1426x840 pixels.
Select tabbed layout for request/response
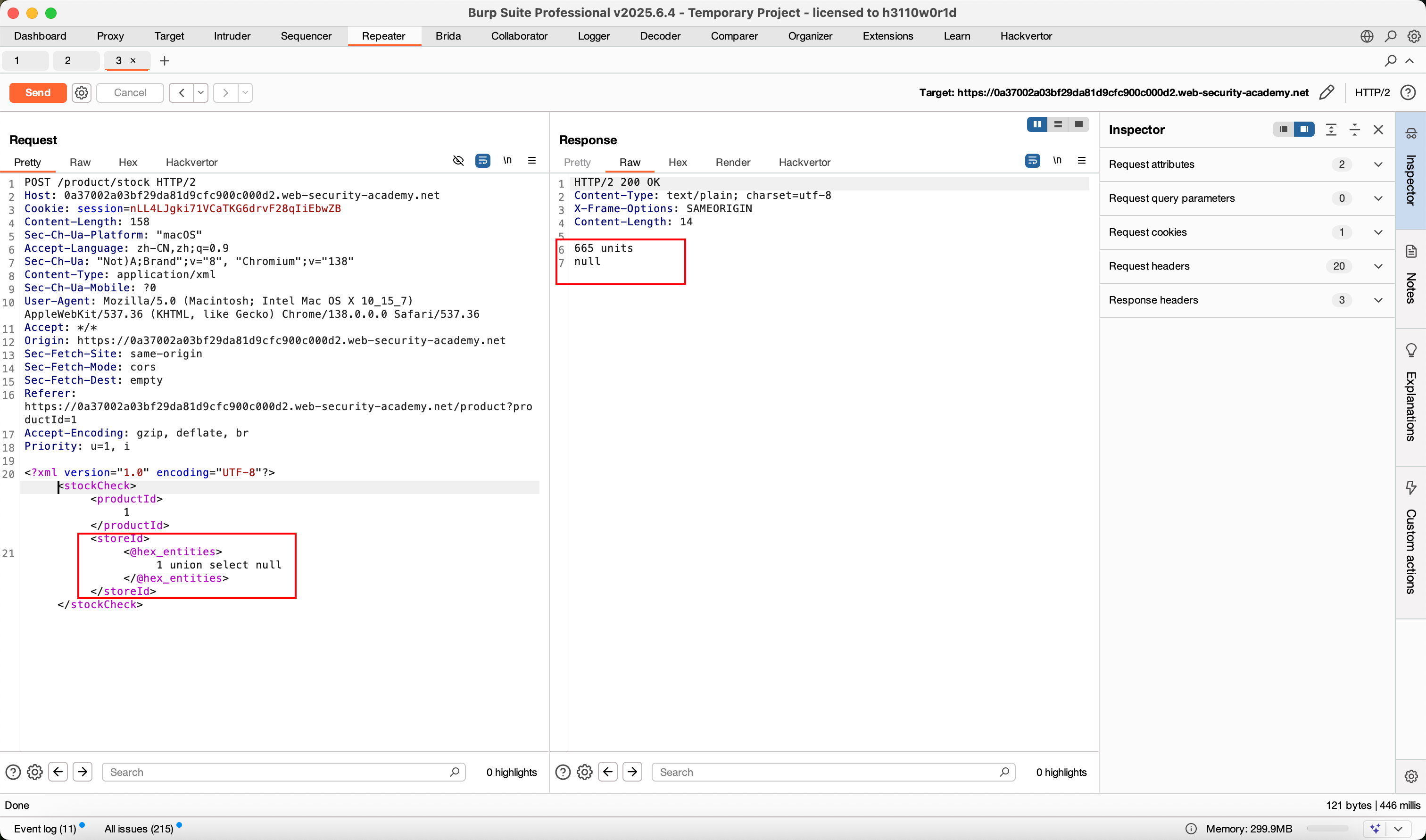click(x=1078, y=124)
